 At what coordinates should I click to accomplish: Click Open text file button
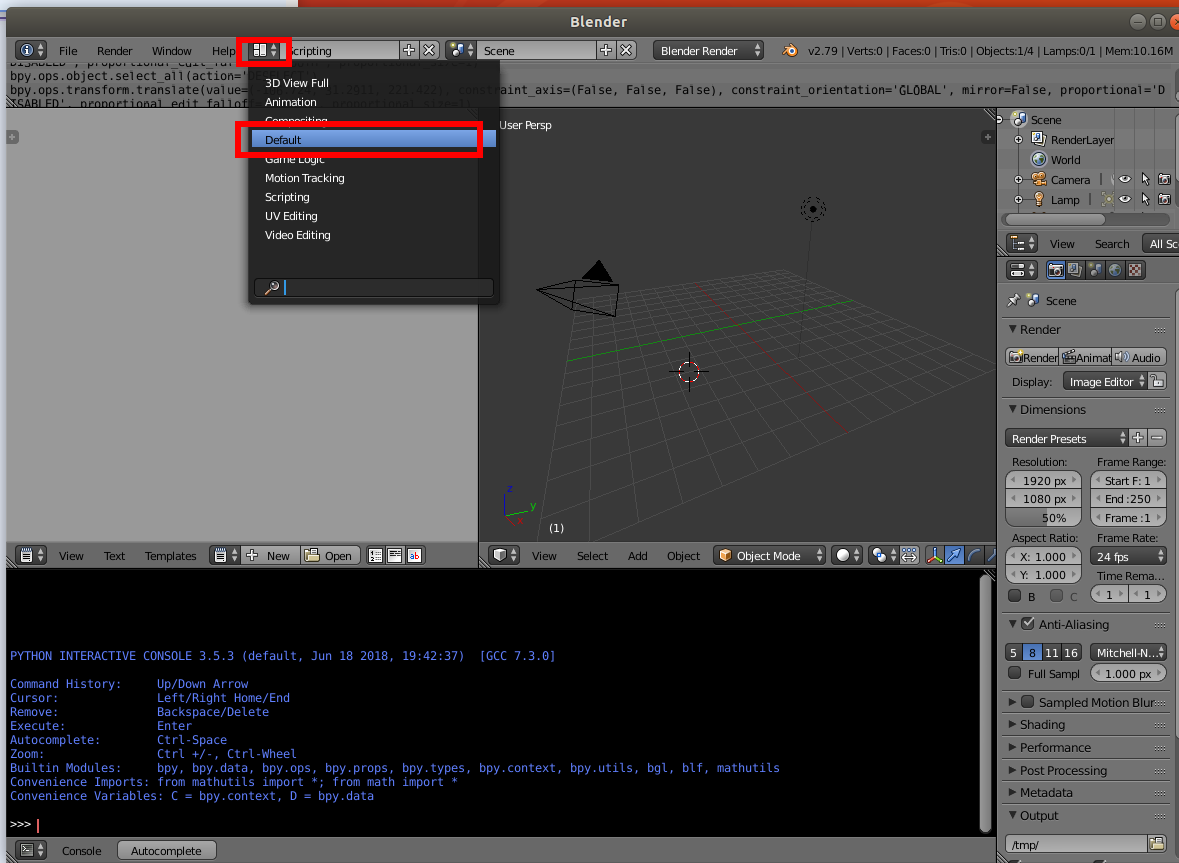coord(330,556)
